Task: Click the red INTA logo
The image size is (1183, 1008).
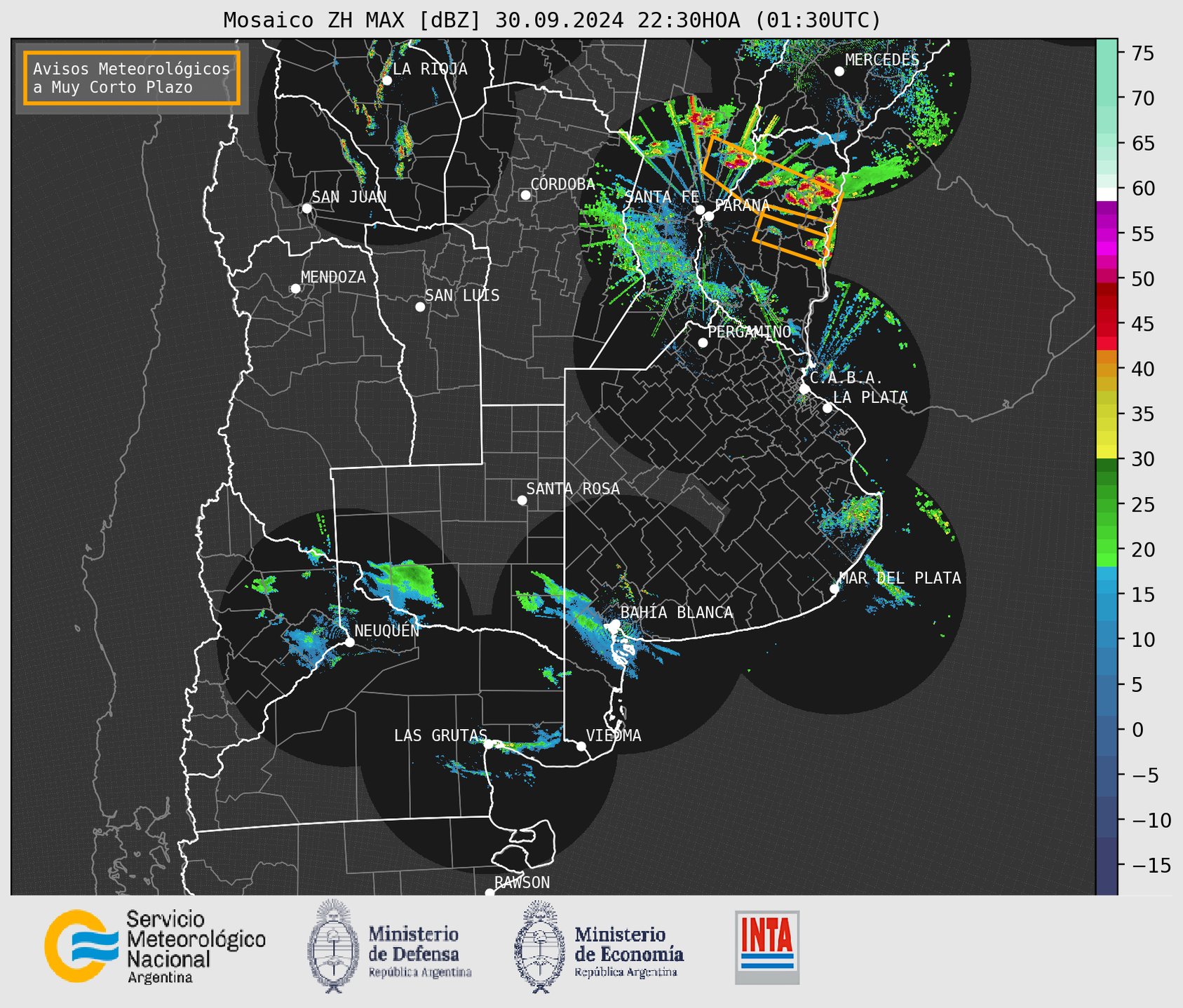Action: 767,947
